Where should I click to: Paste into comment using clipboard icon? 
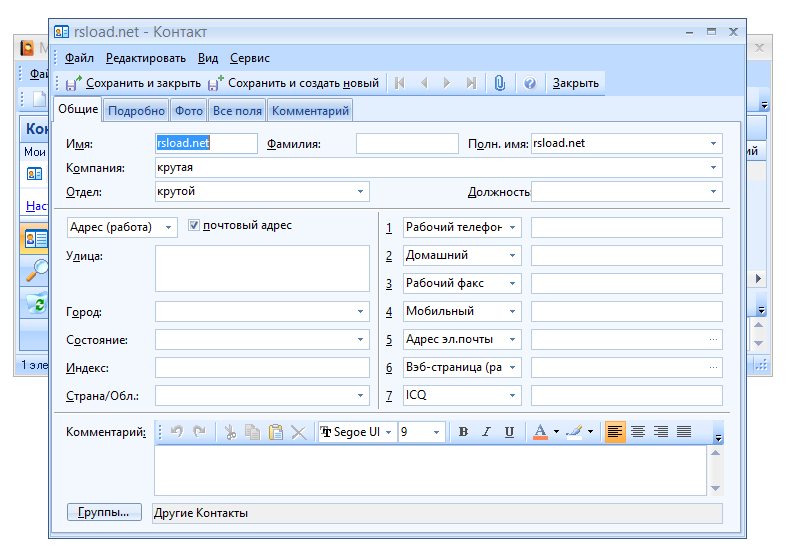[276, 432]
